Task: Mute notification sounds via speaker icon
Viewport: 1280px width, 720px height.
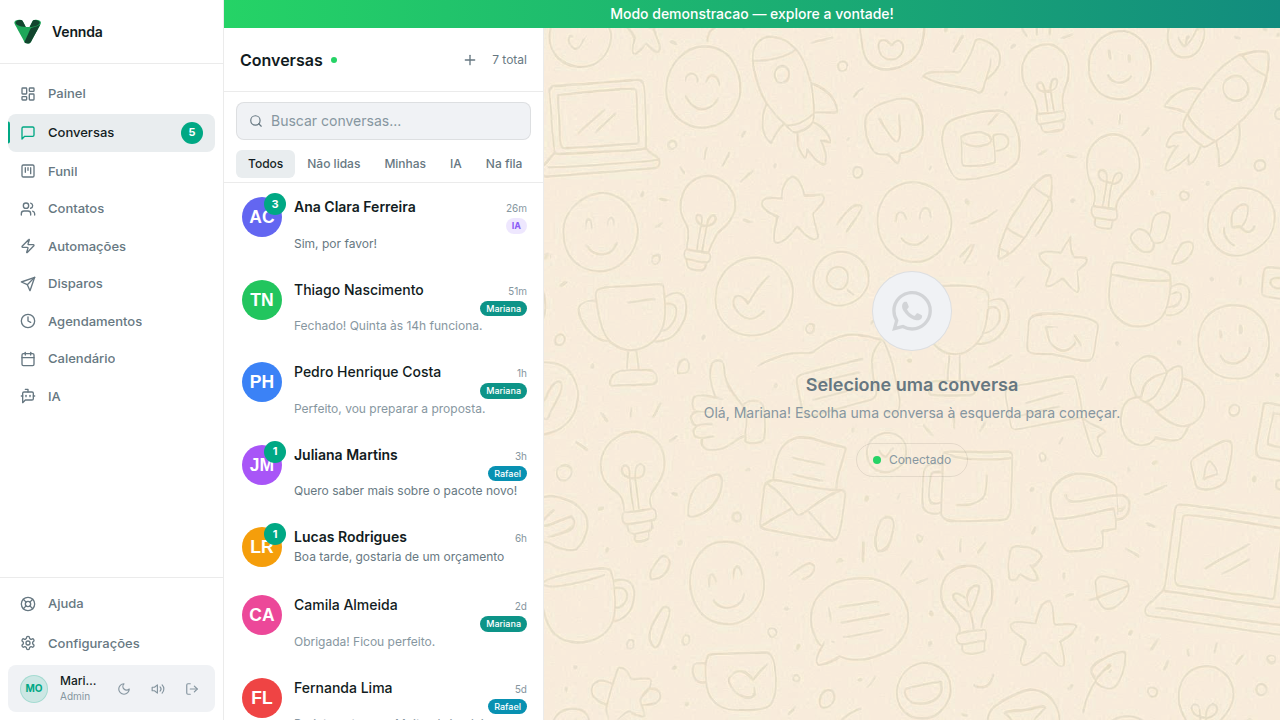Action: (x=158, y=688)
